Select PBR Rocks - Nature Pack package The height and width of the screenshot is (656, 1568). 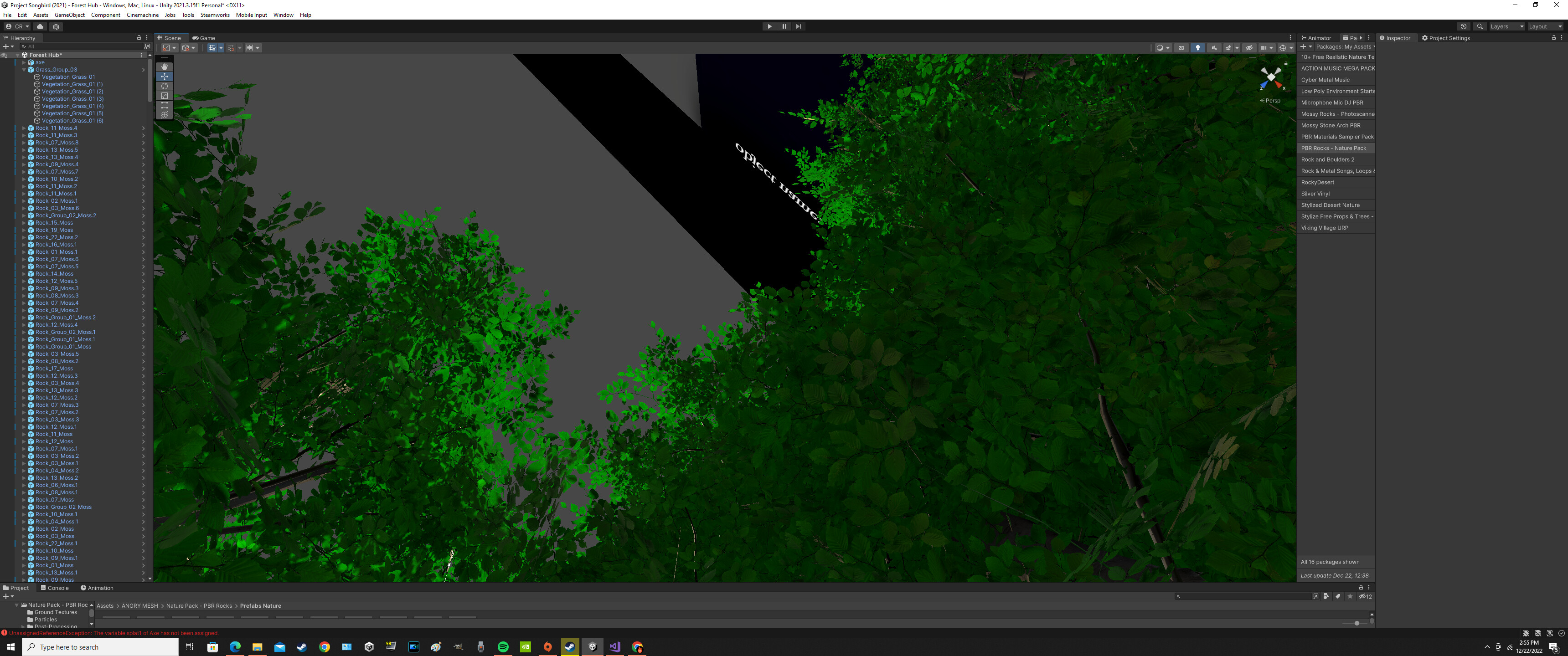click(1333, 148)
